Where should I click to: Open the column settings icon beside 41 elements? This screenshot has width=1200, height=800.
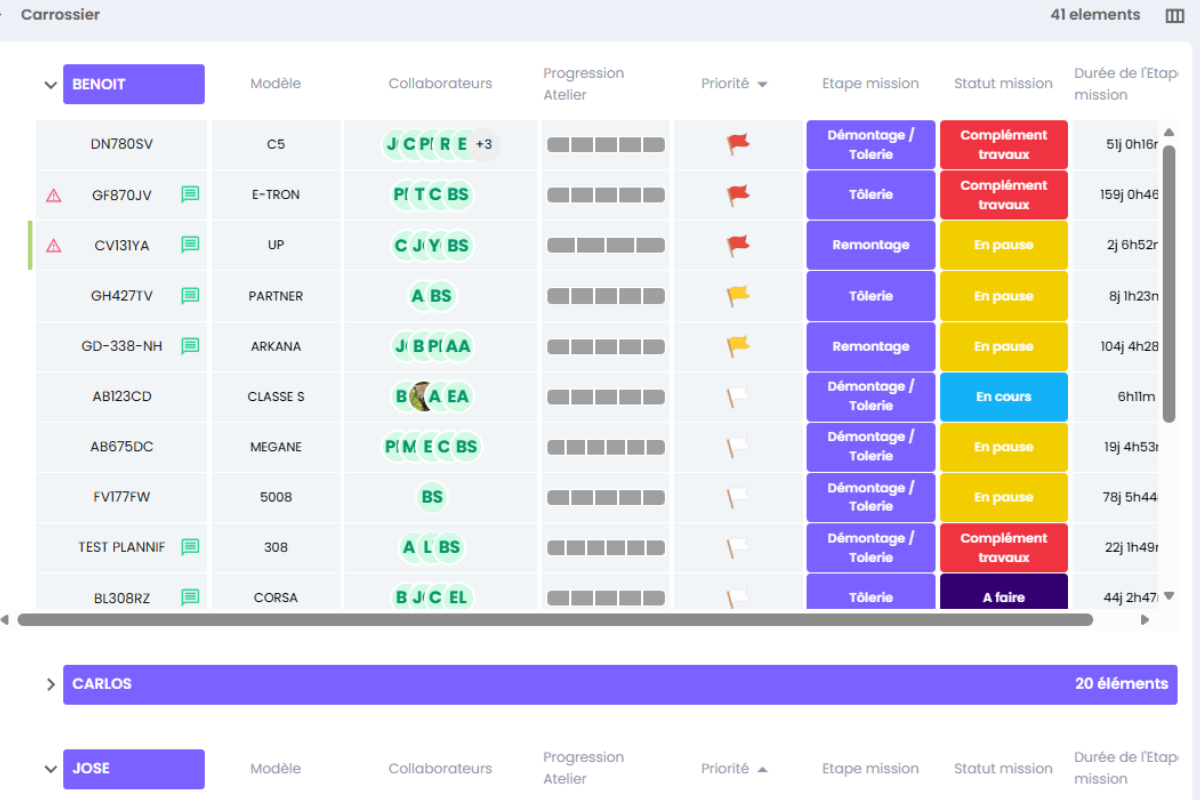1175,15
